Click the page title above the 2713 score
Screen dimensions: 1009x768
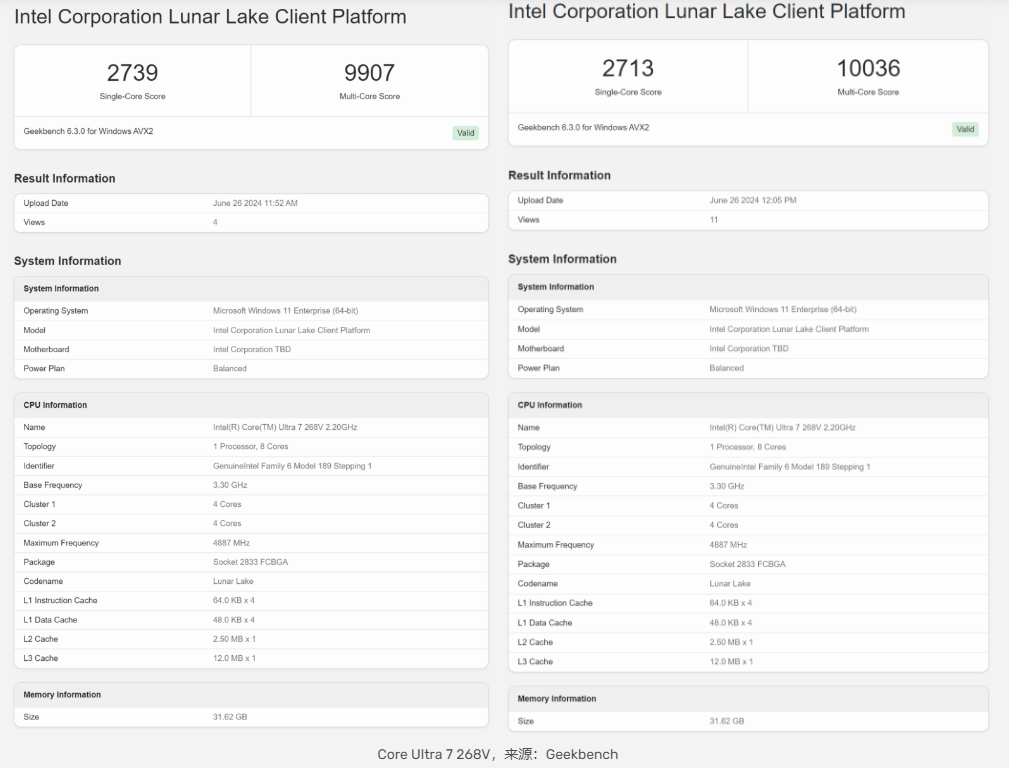tap(706, 12)
